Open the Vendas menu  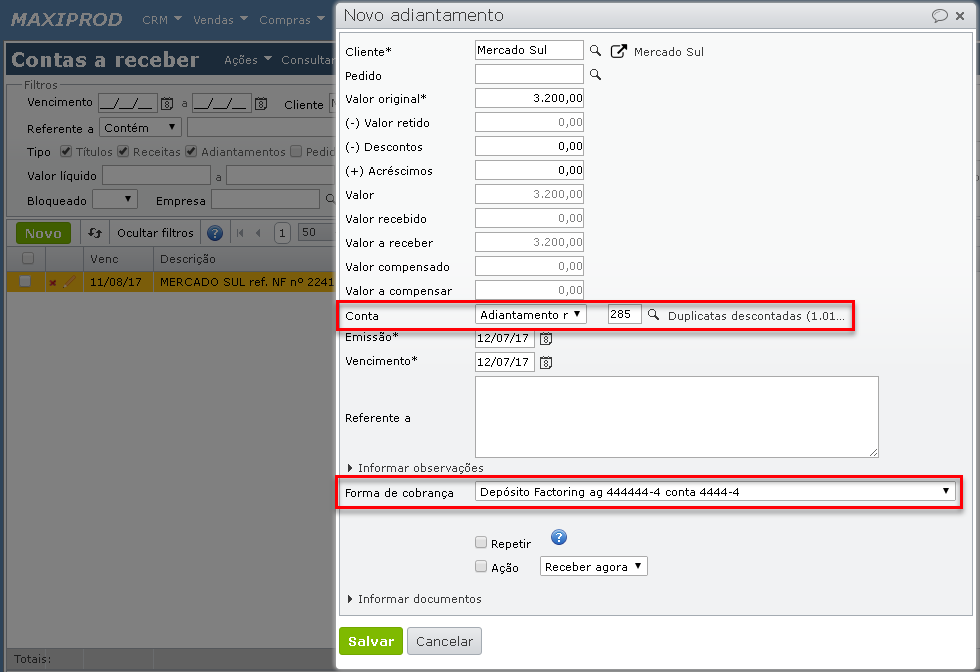click(x=220, y=19)
